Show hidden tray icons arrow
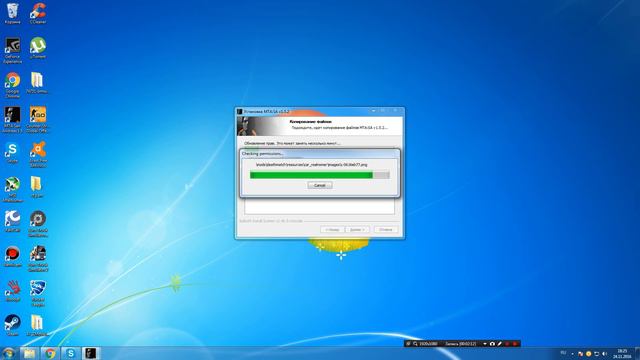 [x=572, y=353]
